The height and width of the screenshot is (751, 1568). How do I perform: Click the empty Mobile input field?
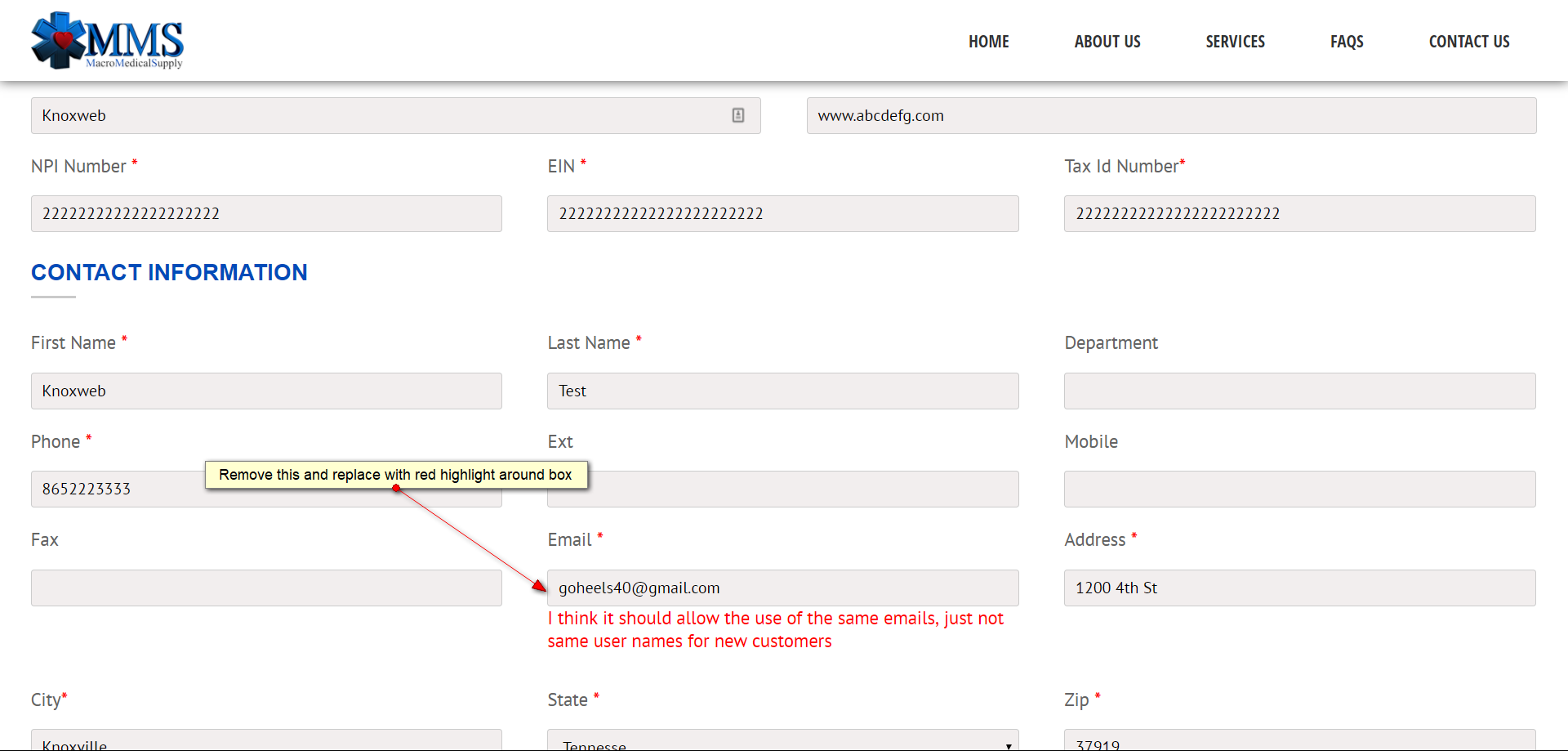pos(1299,489)
